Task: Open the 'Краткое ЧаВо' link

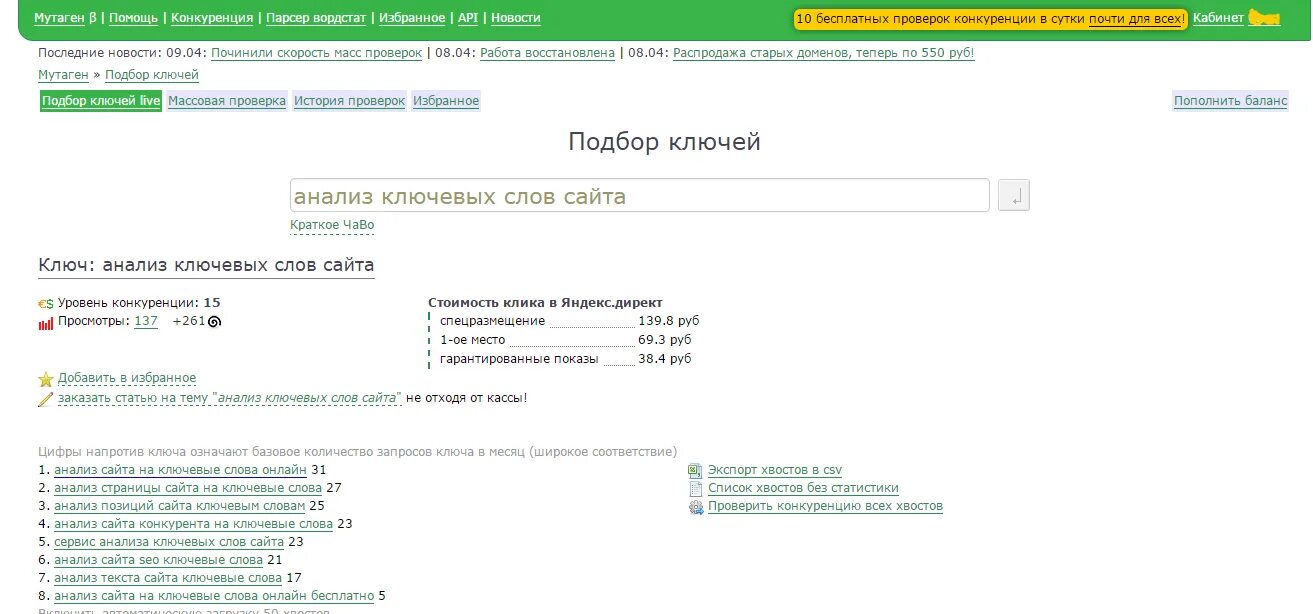Action: [332, 225]
